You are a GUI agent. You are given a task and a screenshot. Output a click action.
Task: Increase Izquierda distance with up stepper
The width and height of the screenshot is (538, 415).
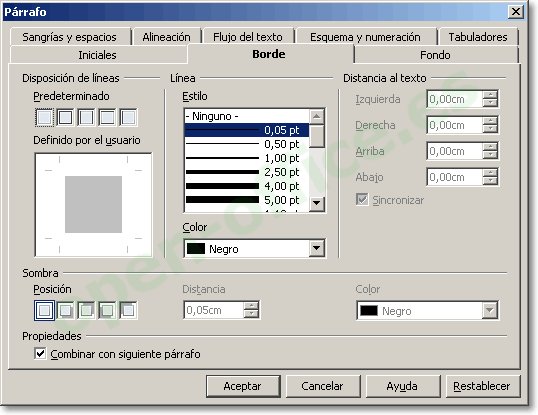pyautogui.click(x=490, y=95)
